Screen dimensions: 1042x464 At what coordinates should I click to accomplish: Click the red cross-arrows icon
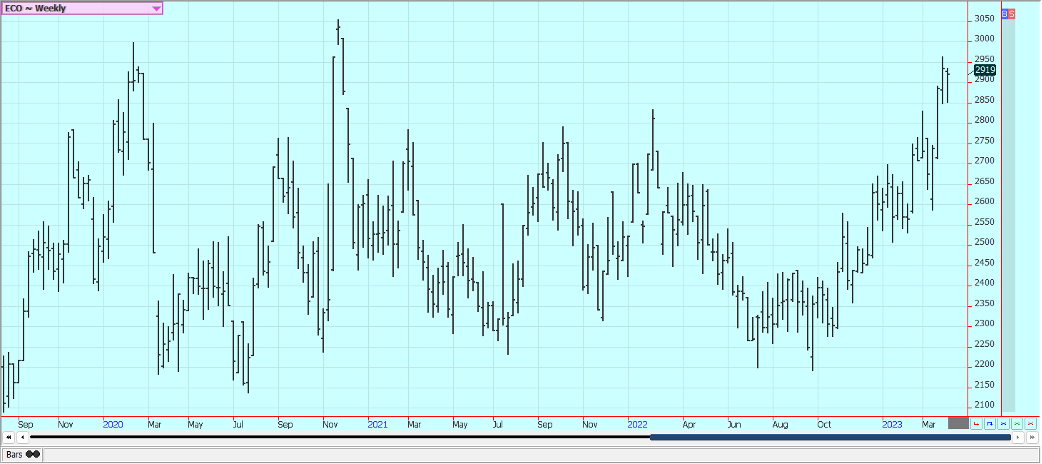(1030, 423)
